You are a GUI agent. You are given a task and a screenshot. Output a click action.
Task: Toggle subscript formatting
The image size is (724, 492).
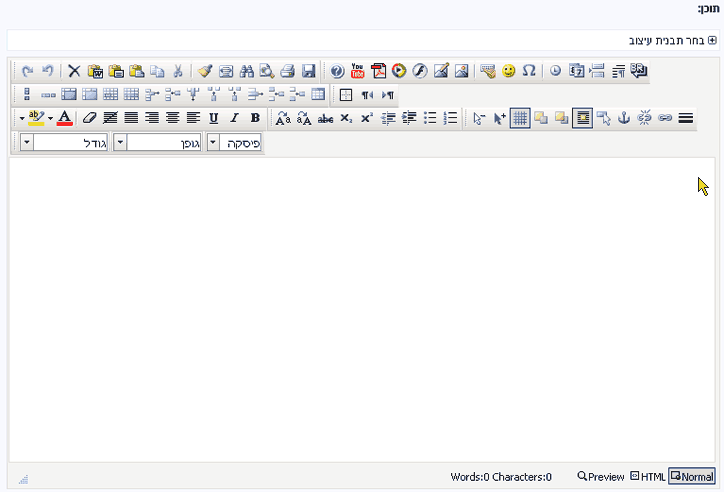point(346,119)
